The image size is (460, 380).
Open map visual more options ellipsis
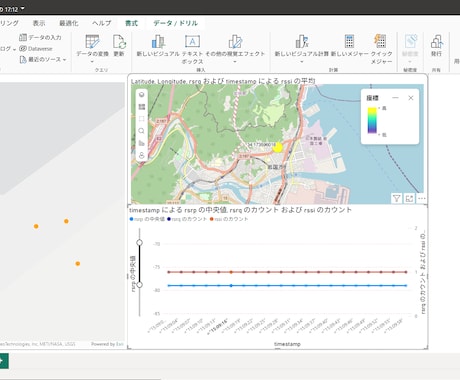pos(422,199)
